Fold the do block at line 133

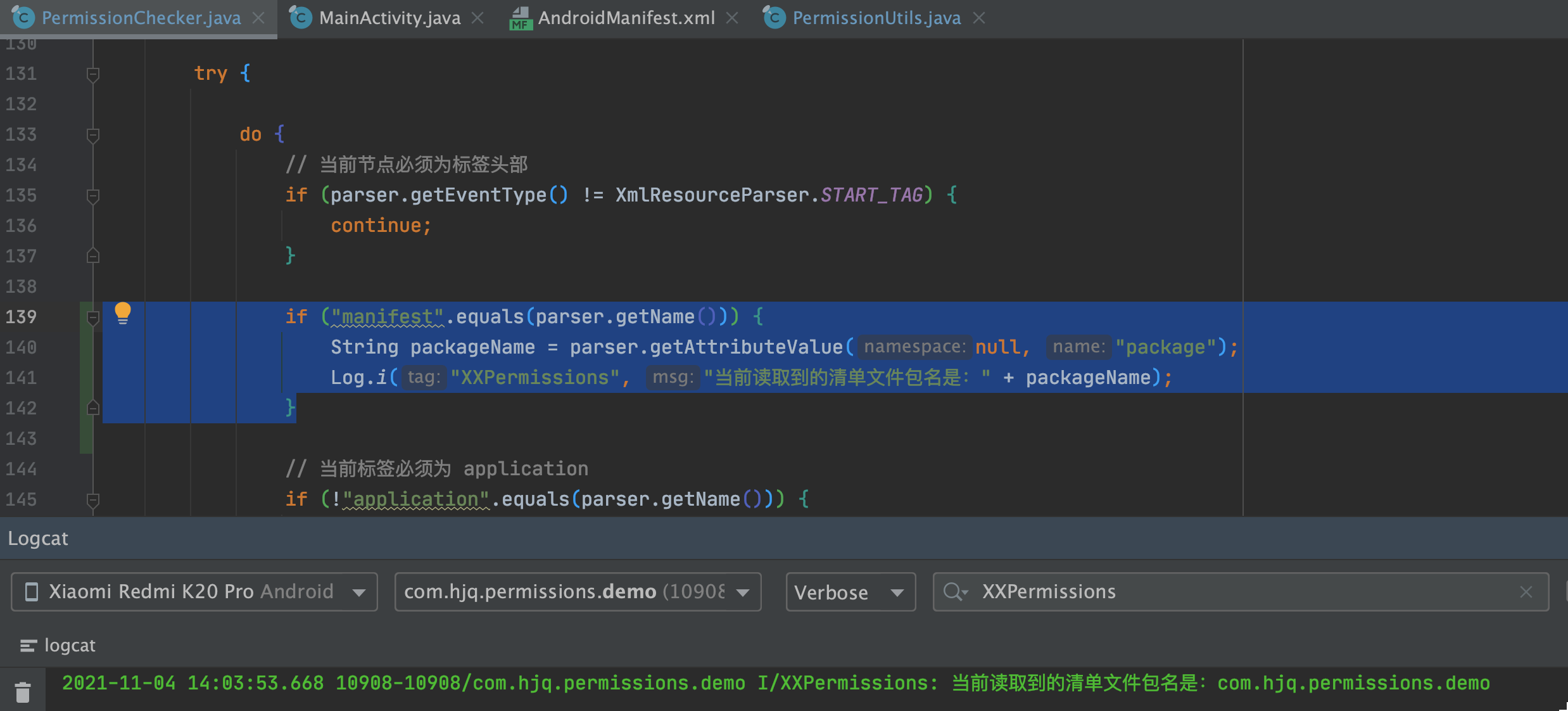tap(92, 134)
